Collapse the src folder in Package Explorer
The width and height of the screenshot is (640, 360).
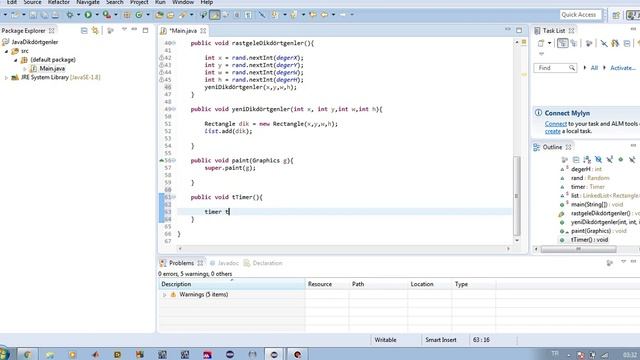tap(6, 51)
